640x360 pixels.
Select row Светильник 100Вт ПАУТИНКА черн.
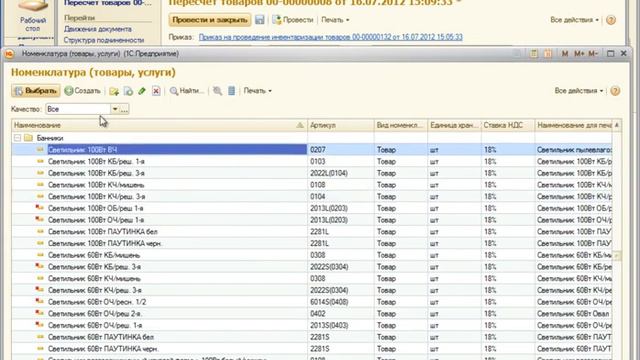[312, 243]
